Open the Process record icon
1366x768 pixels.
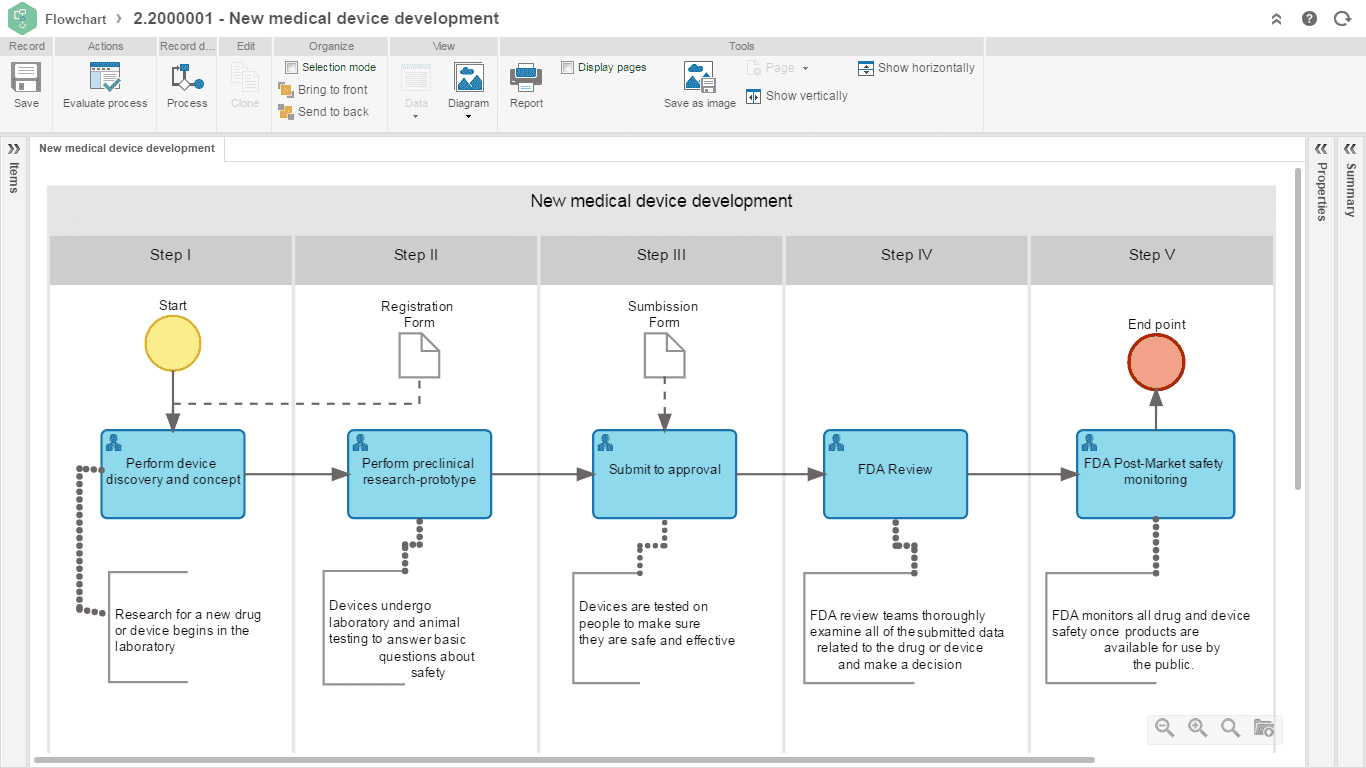[x=187, y=78]
